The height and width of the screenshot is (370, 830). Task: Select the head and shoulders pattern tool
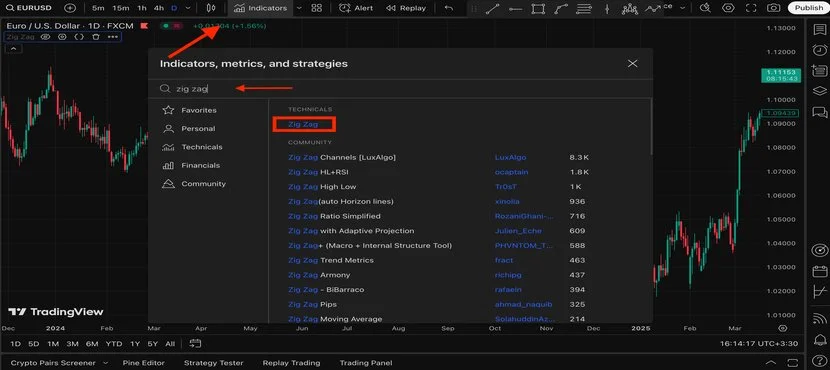[x=630, y=8]
